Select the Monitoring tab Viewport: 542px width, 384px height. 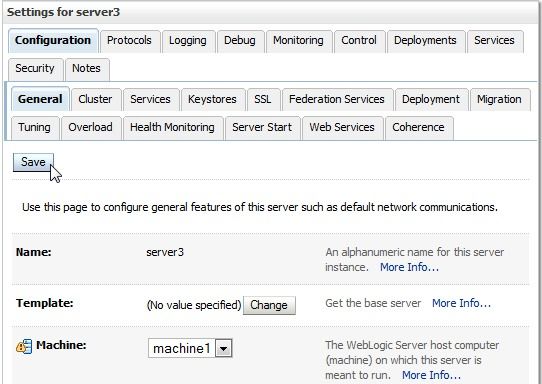point(298,40)
